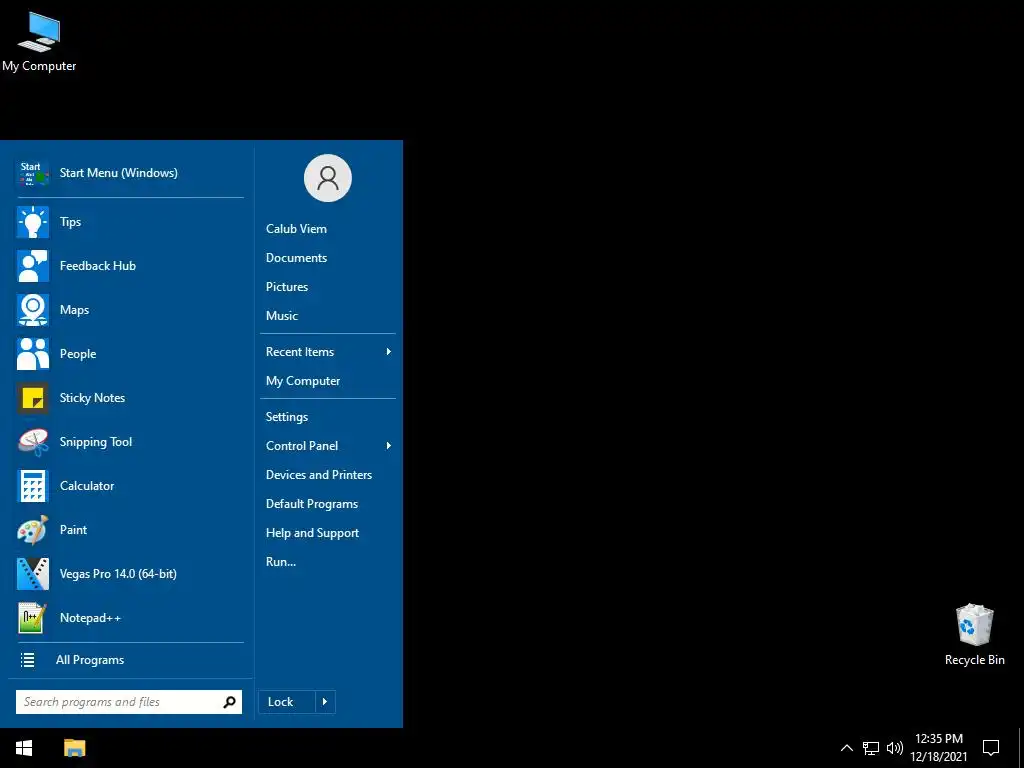Screen dimensions: 1024x768
Task: Click the Show desktop strip in the taskbar
Action: click(1021, 748)
